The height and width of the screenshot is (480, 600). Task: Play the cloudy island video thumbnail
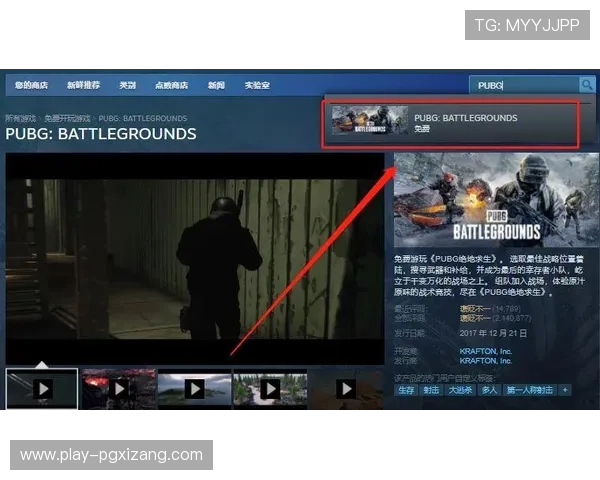click(x=195, y=389)
